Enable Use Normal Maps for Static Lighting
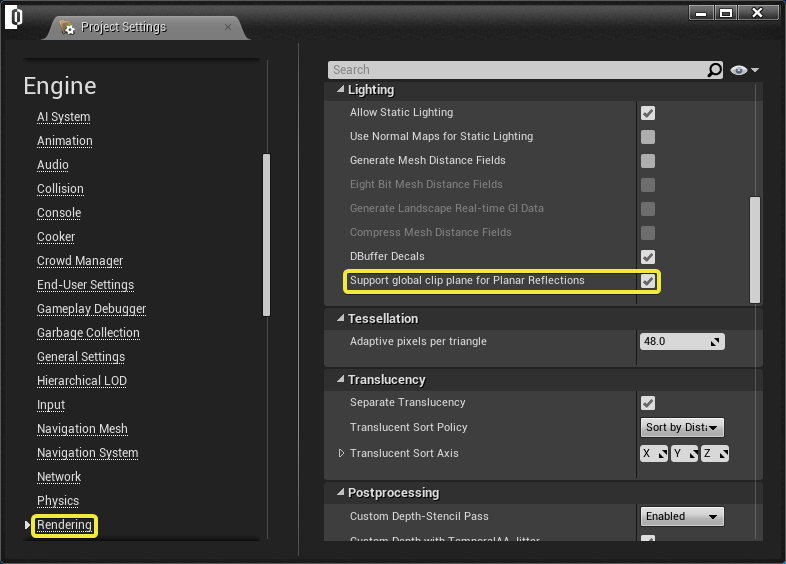The width and height of the screenshot is (786, 564). [x=648, y=137]
